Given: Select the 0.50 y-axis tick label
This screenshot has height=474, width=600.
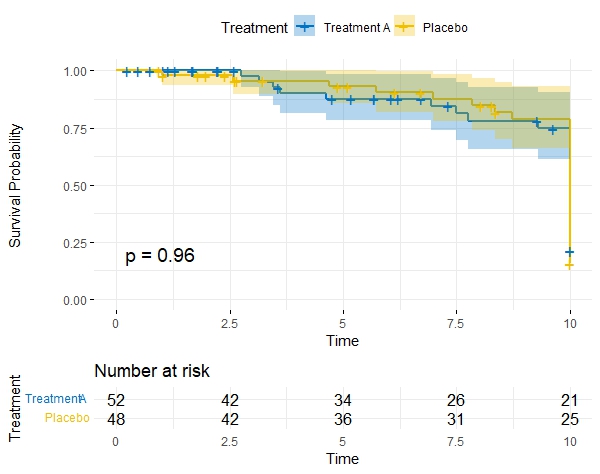Looking at the screenshot, I should coord(78,186).
